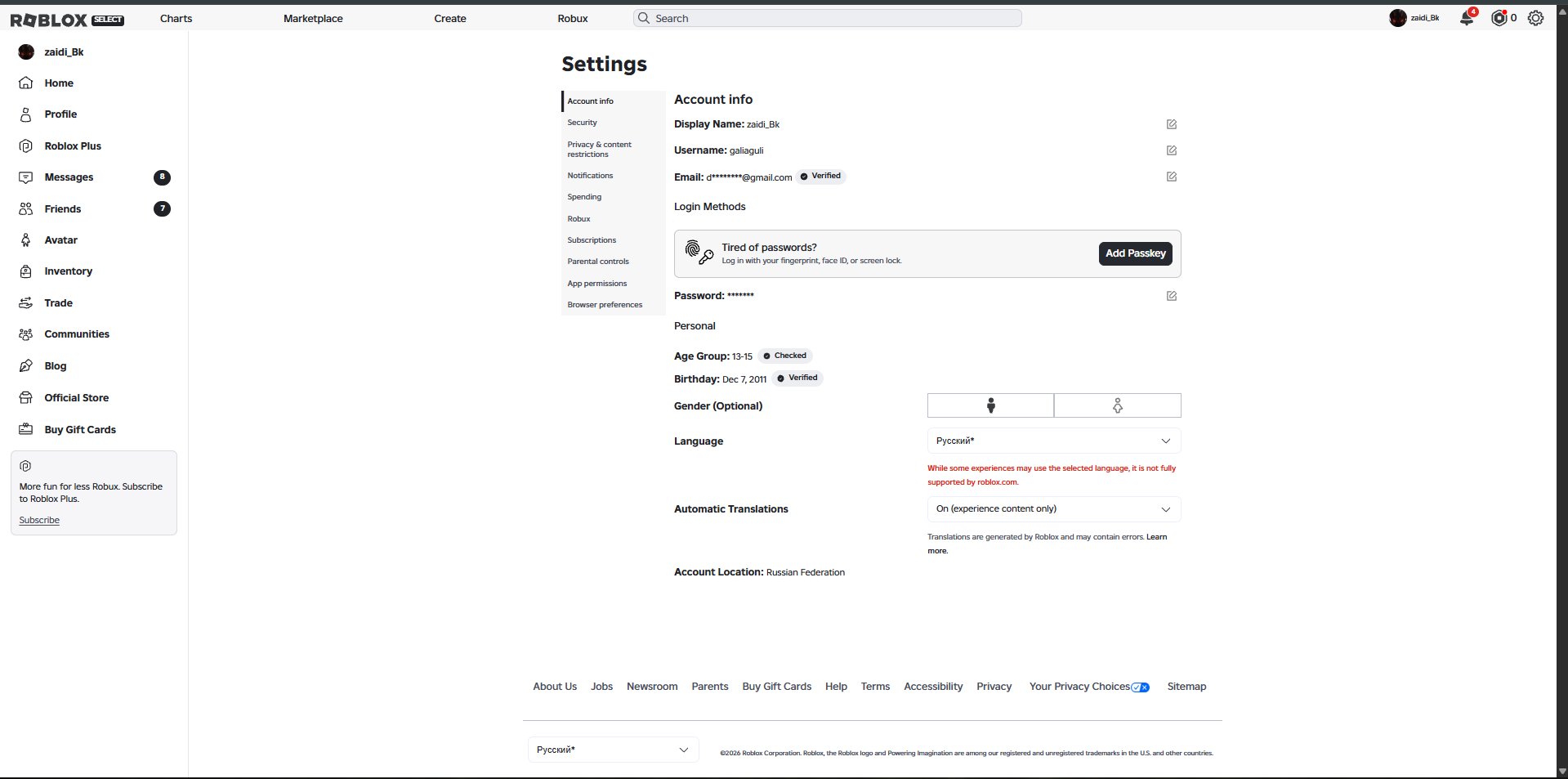Open the Language dropdown showing Русский

point(1054,441)
